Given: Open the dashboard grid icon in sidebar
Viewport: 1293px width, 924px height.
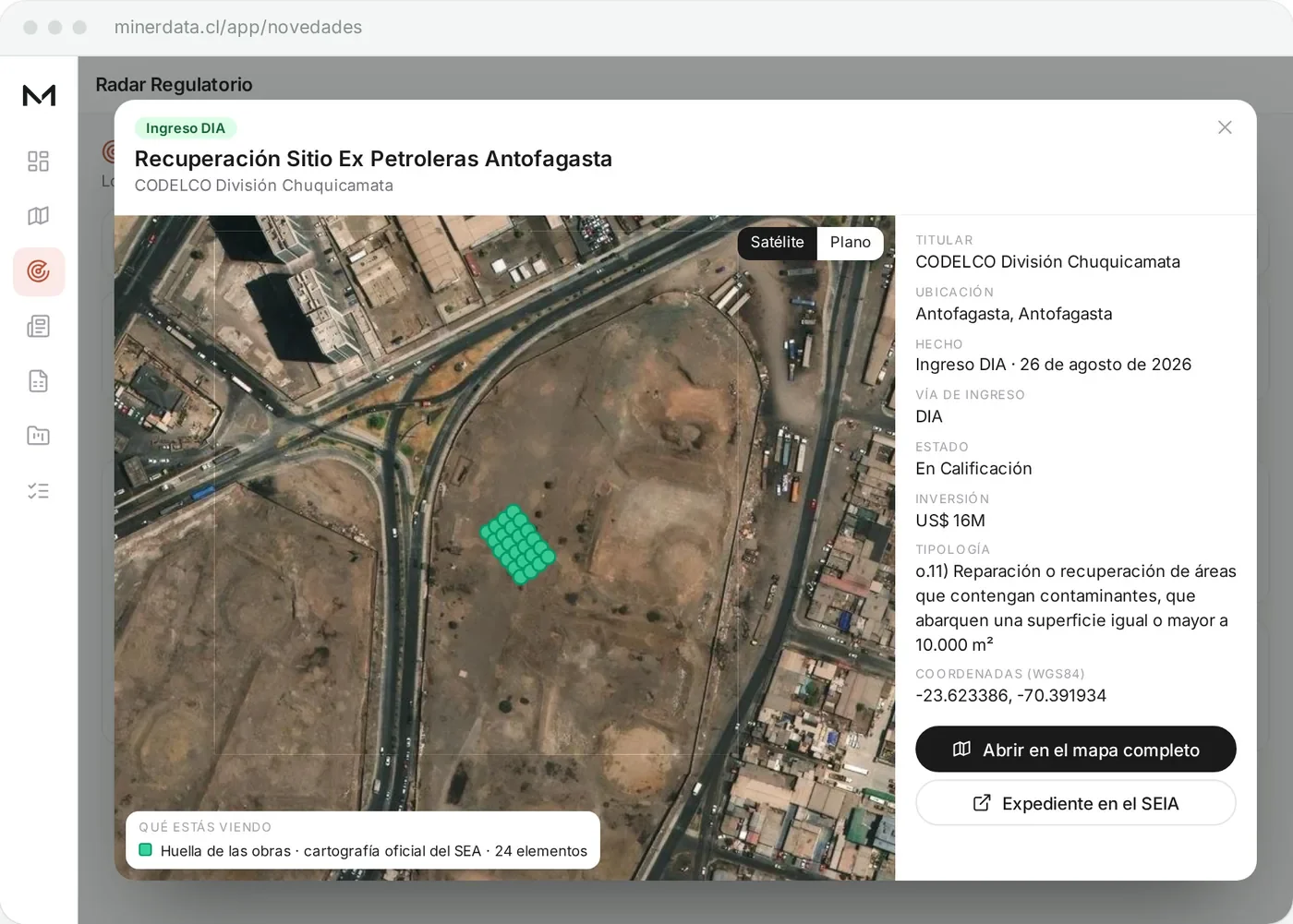Looking at the screenshot, I should (x=39, y=162).
